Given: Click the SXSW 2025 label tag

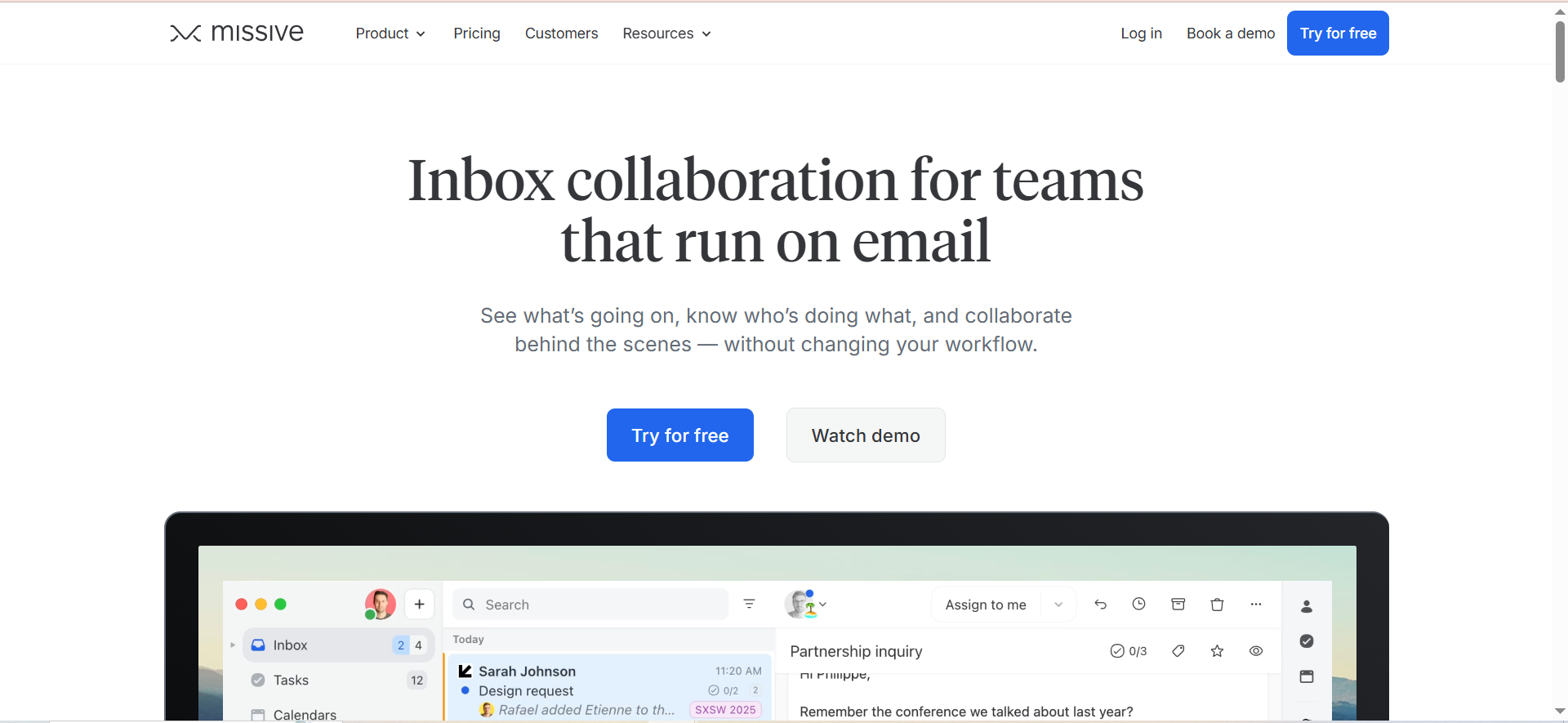Looking at the screenshot, I should pos(725,710).
